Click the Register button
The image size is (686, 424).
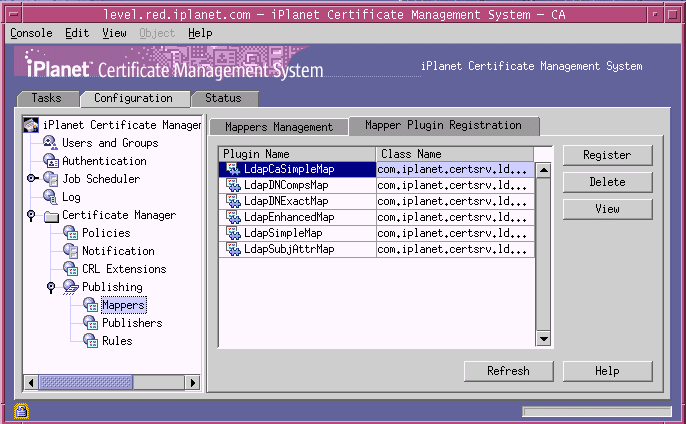(607, 155)
